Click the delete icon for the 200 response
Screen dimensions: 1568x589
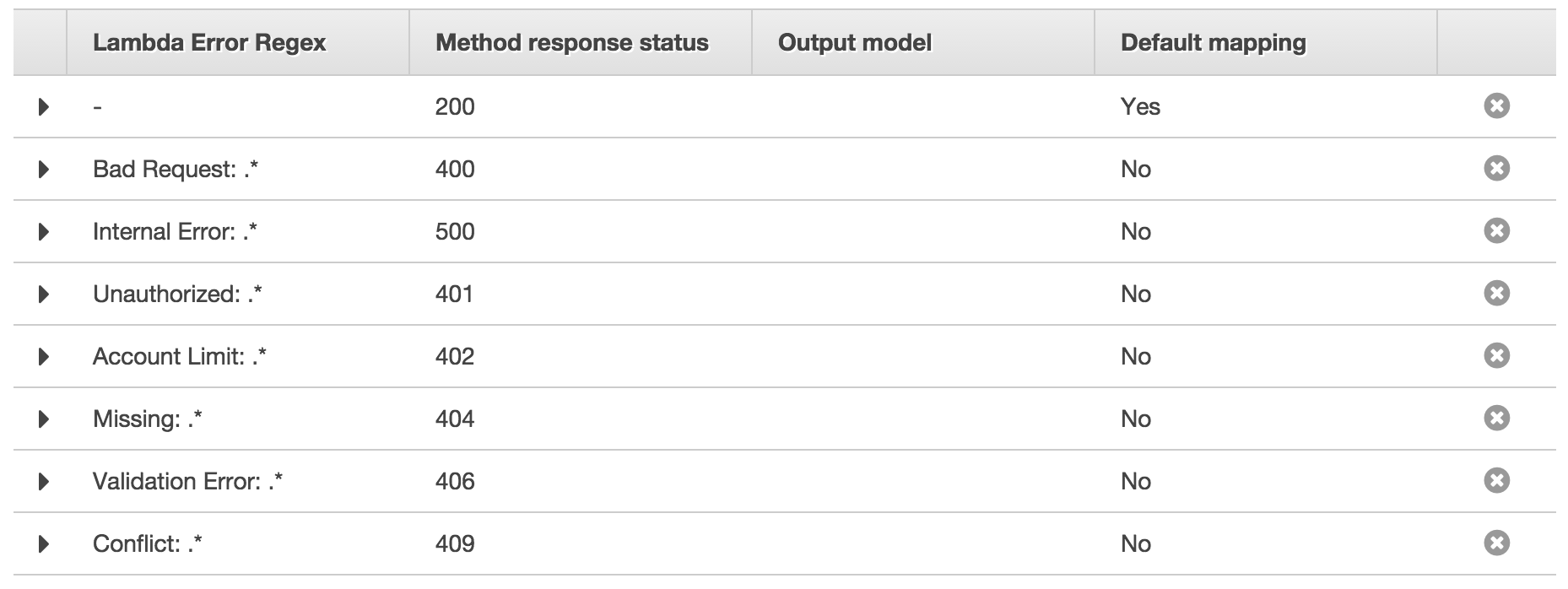pyautogui.click(x=1496, y=106)
